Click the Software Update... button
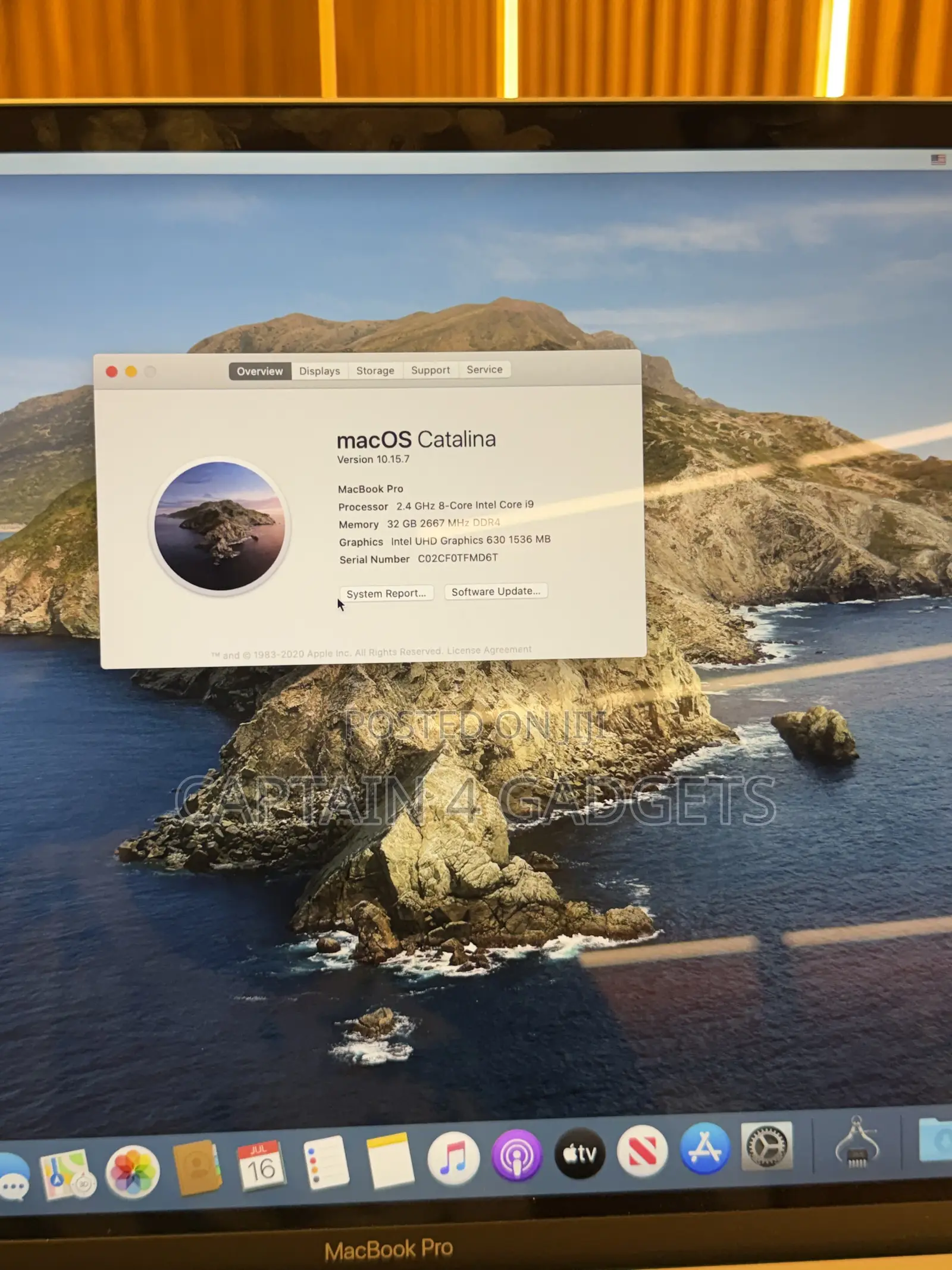Image resolution: width=952 pixels, height=1270 pixels. (496, 591)
